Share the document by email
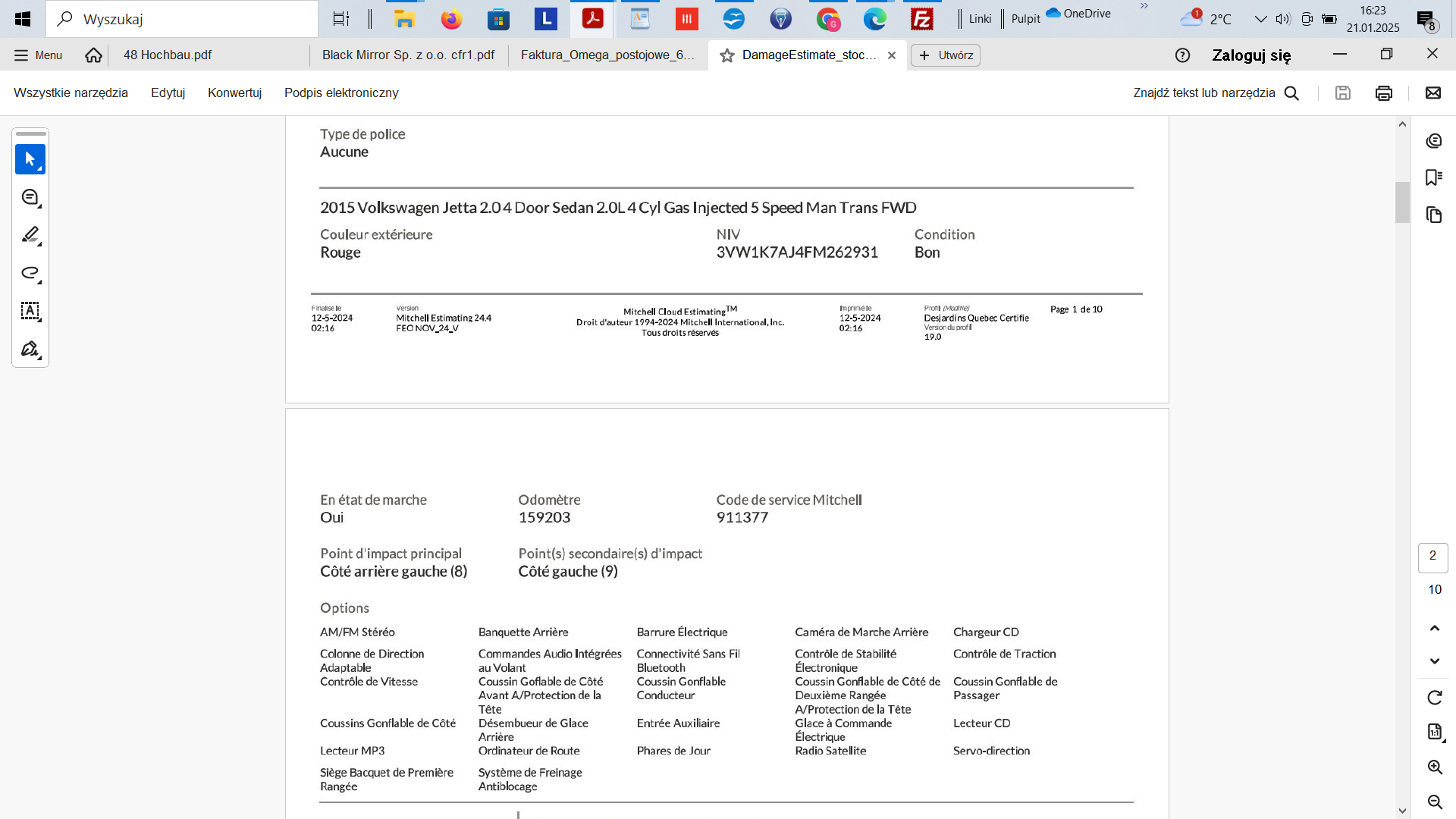The width and height of the screenshot is (1456, 819). [1432, 93]
